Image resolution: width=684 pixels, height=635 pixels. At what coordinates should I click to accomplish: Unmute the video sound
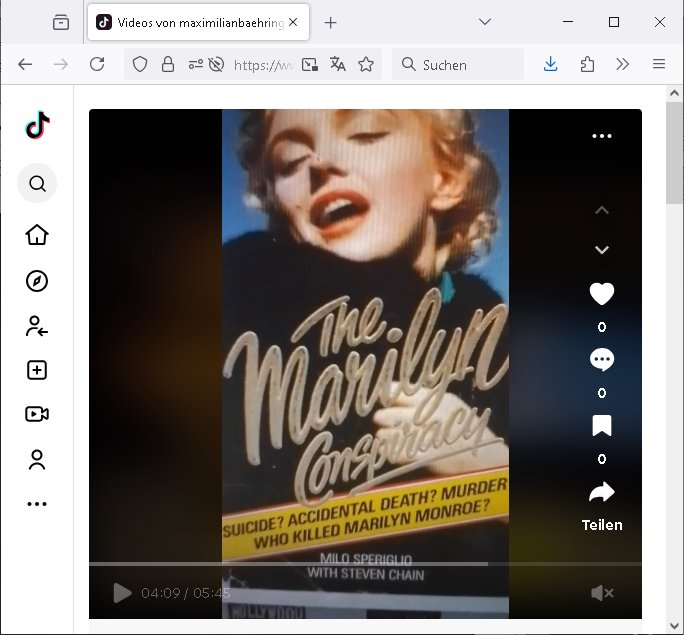(x=602, y=593)
